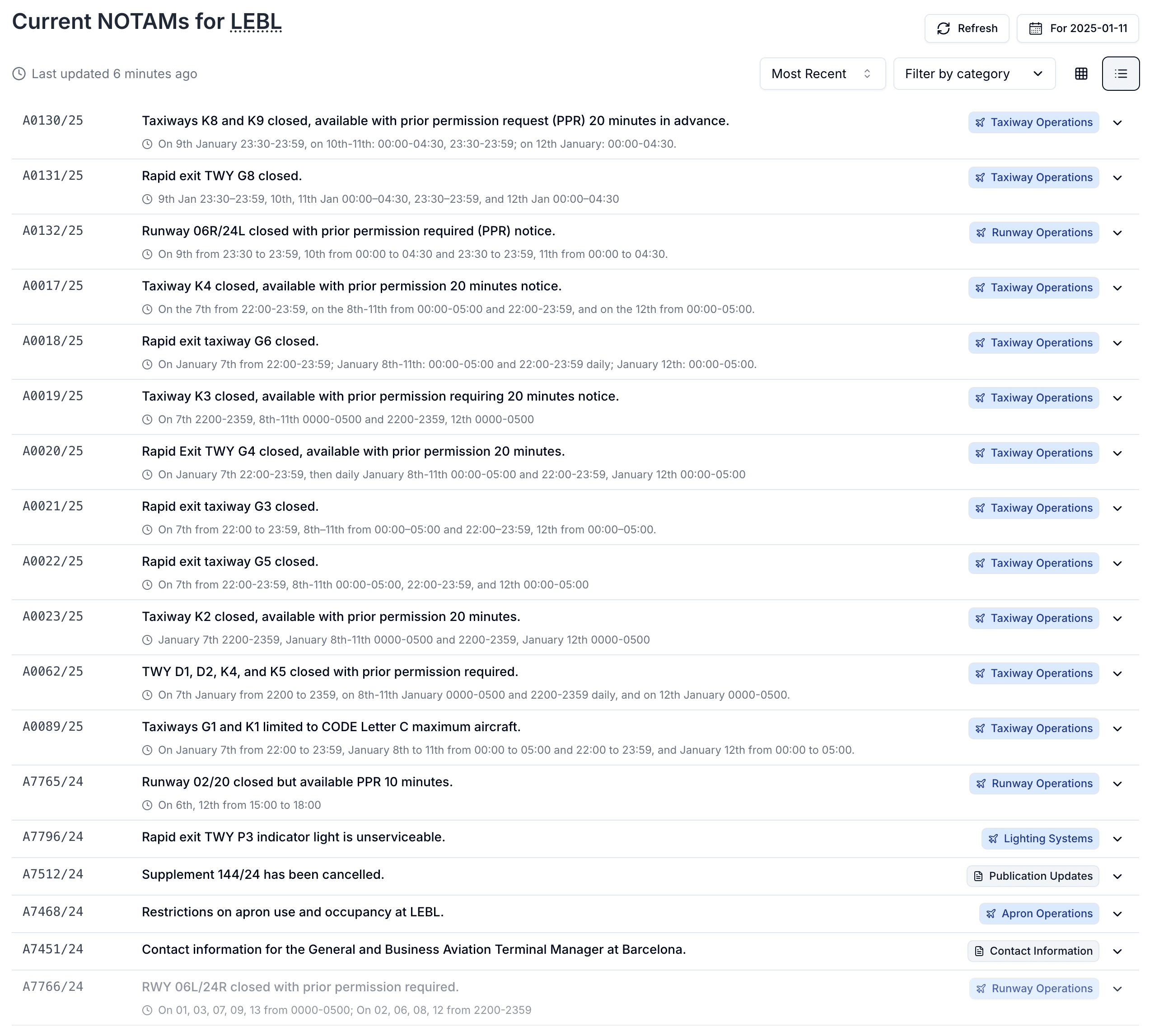Open the LEBL airport link
Screen dimensions: 1159x1036
tap(256, 22)
